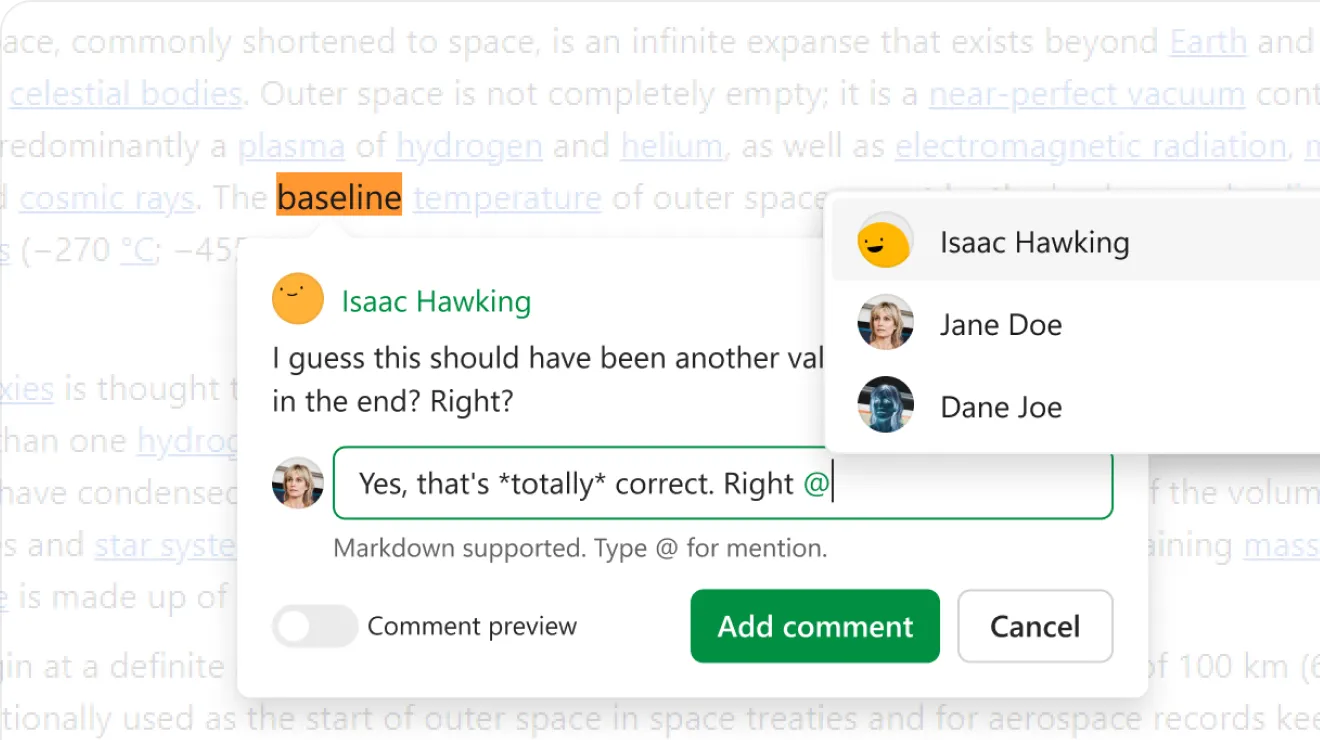The width and height of the screenshot is (1320, 740).
Task: Open the "electromagnetic radiation" link
Action: pyautogui.click(x=1090, y=146)
